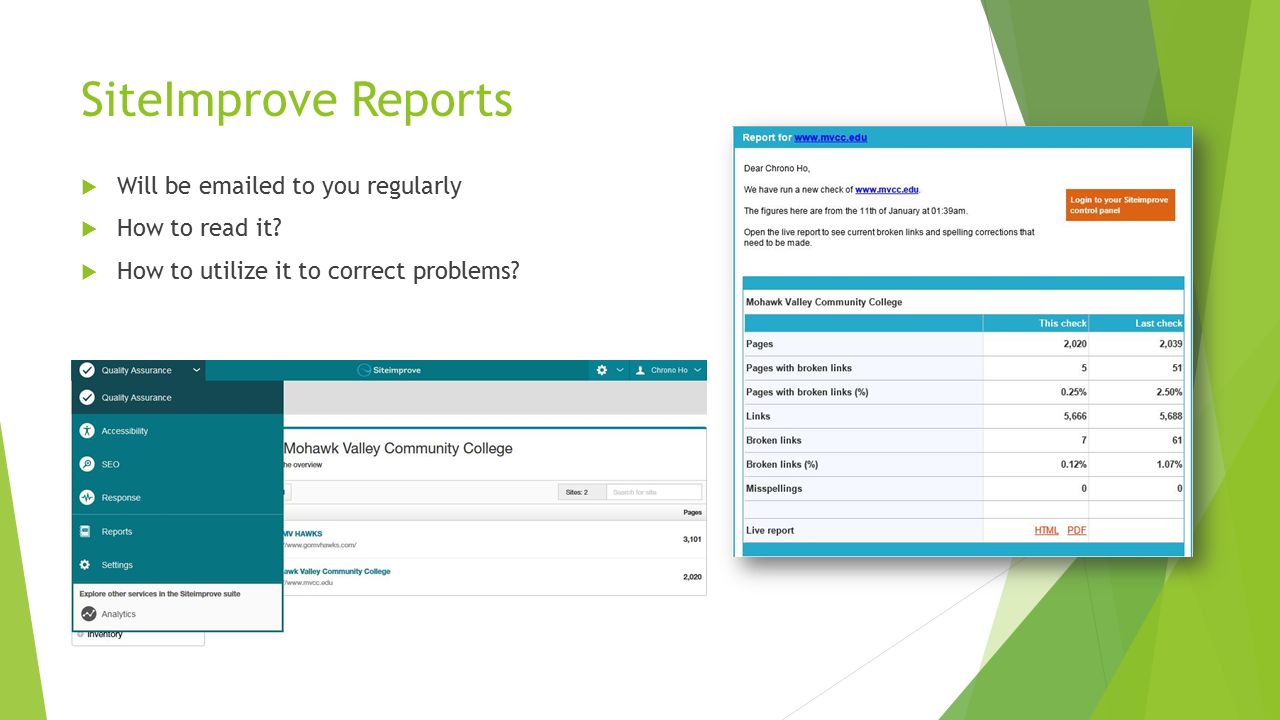
Task: Click the Siteimprove logo in header
Action: point(390,370)
